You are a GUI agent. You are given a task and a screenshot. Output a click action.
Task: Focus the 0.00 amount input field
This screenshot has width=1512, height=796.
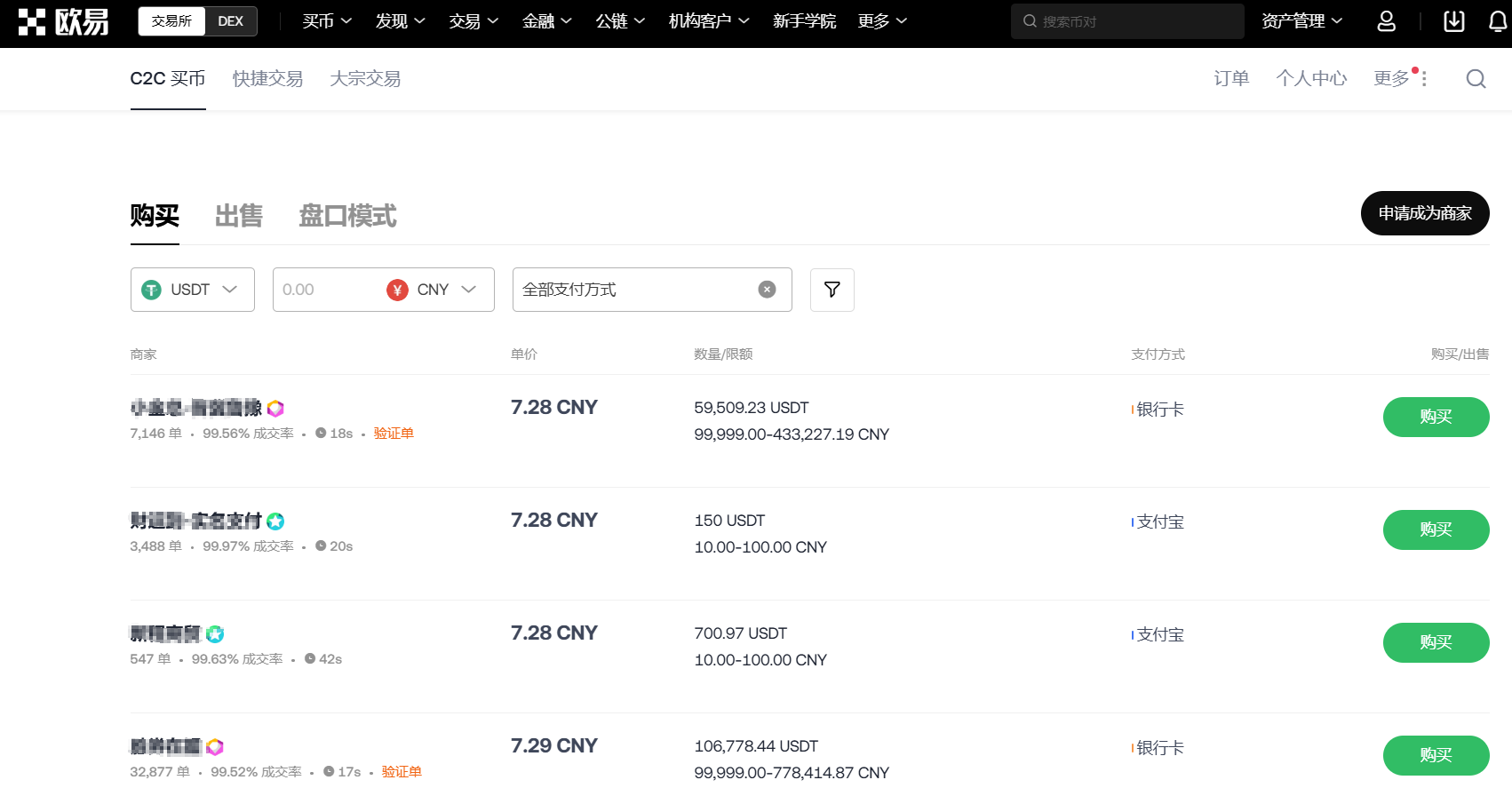click(327, 290)
